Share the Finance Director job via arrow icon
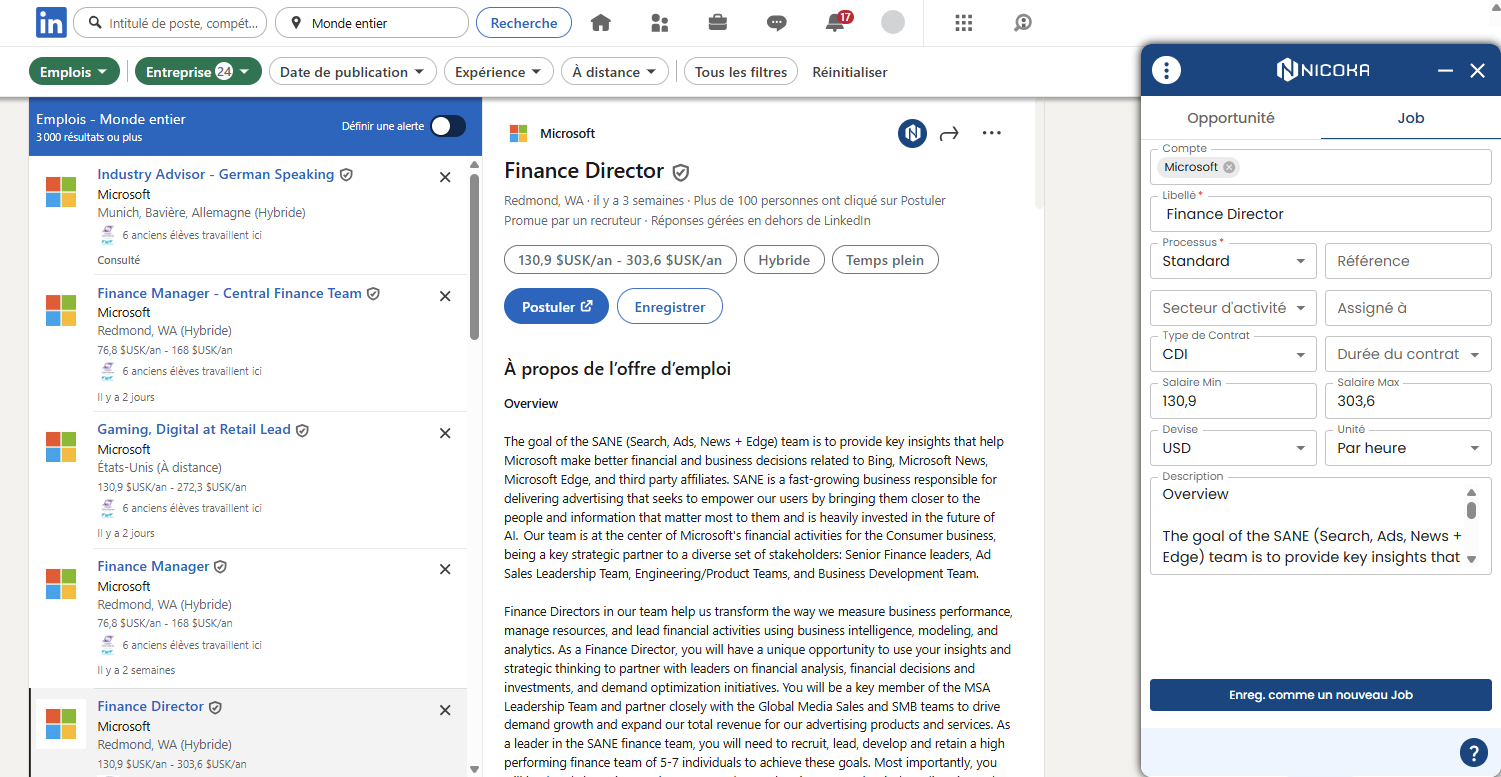Image resolution: width=1501 pixels, height=777 pixels. point(949,133)
